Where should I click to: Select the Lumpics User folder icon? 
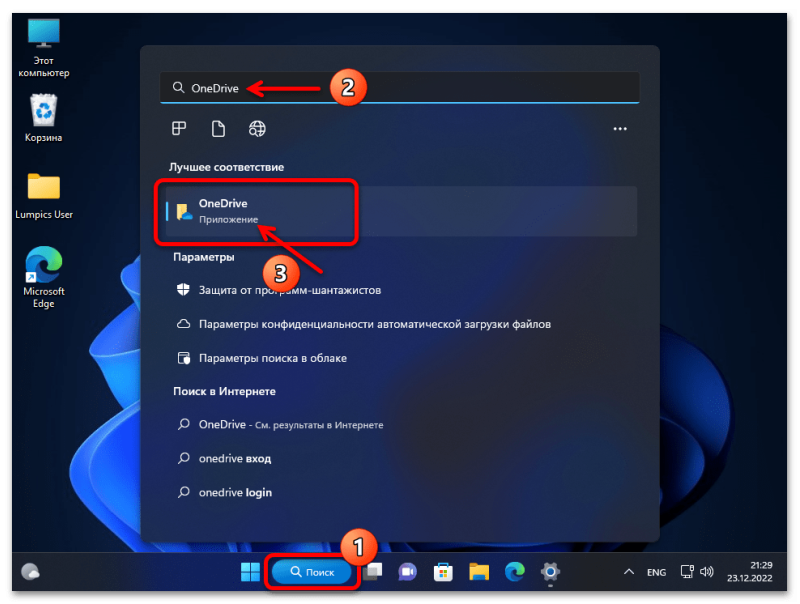pyautogui.click(x=44, y=196)
